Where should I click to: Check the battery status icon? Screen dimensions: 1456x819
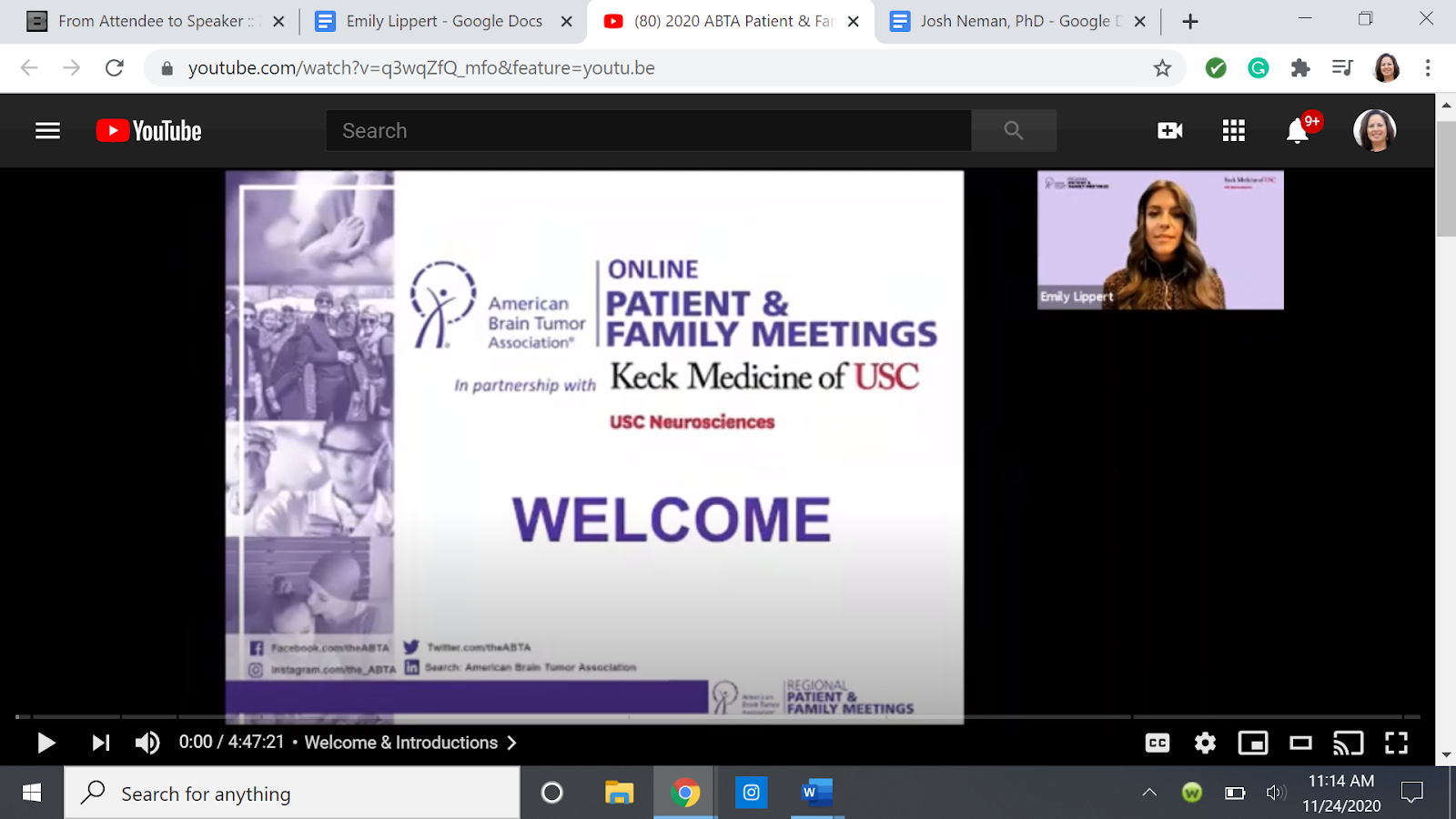coord(1235,793)
